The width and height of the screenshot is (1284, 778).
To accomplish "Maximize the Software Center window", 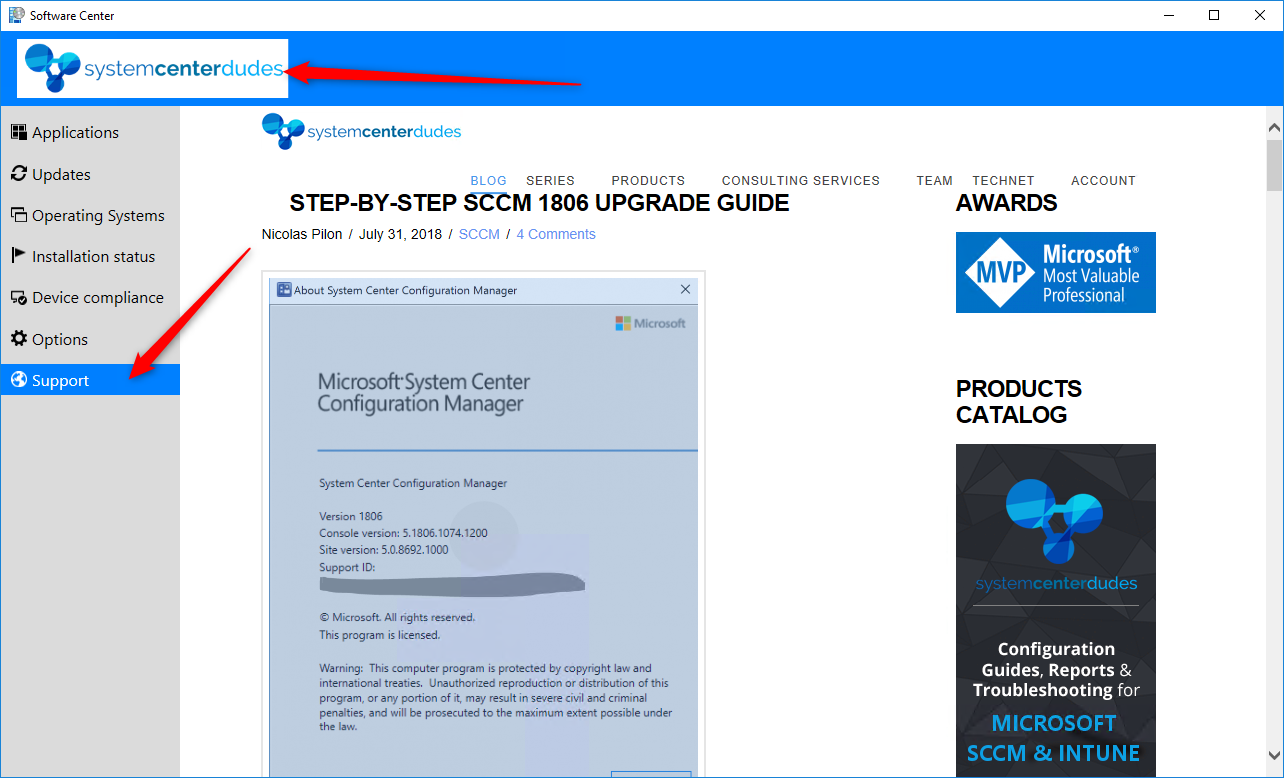I will coord(1214,15).
